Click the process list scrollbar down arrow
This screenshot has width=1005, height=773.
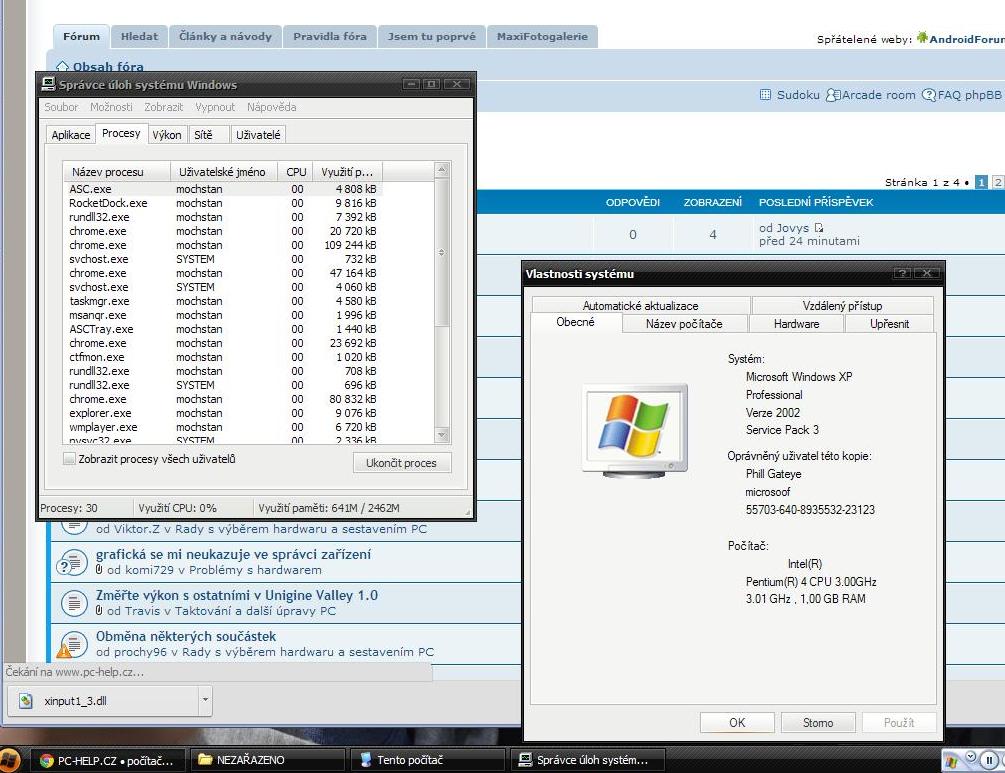[443, 435]
